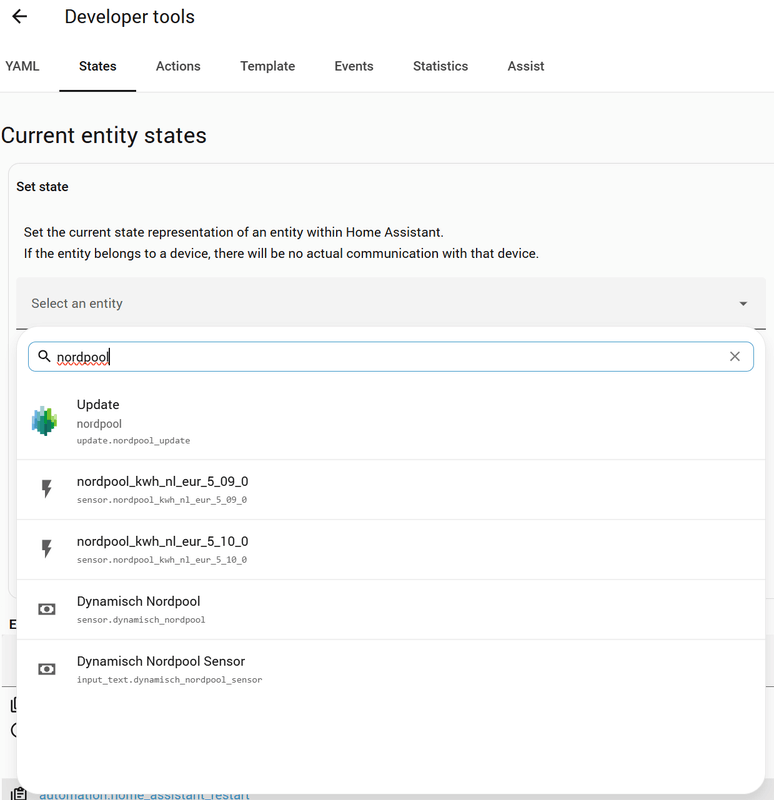Switch to the States tab
This screenshot has width=774, height=800.
pyautogui.click(x=97, y=66)
